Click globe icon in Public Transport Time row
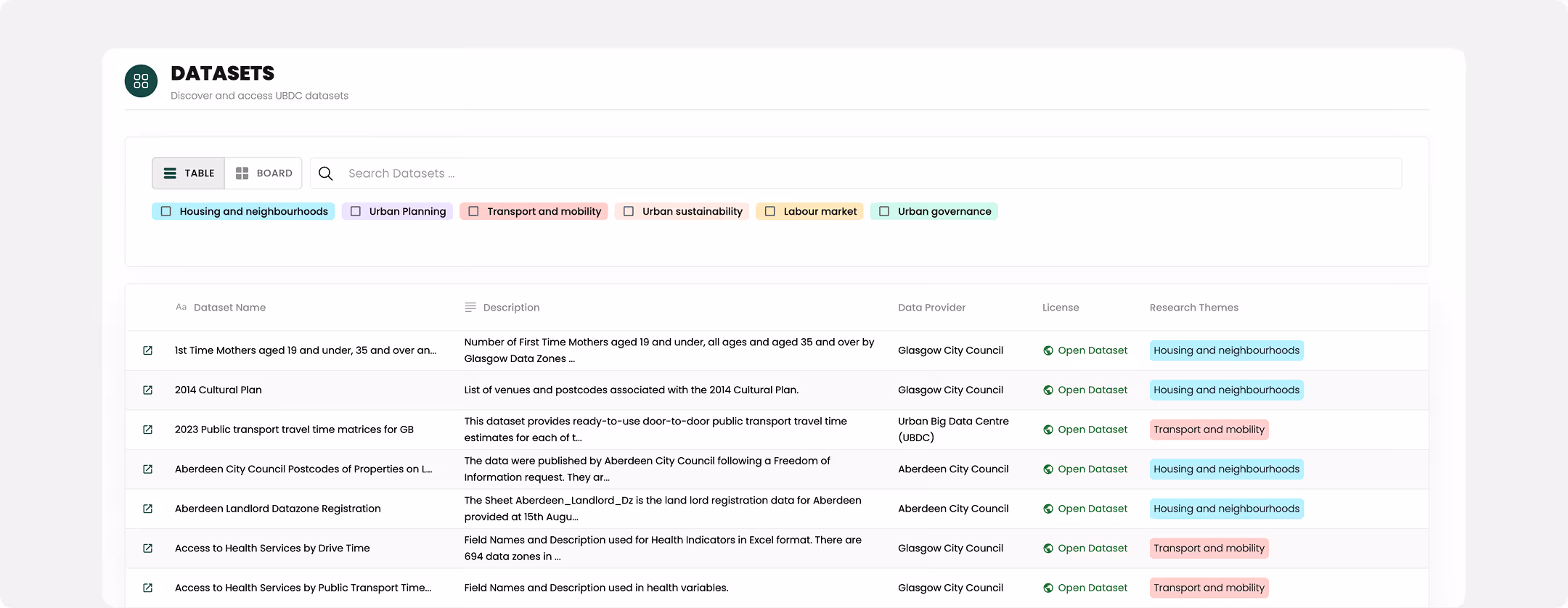The height and width of the screenshot is (608, 1568). (1048, 588)
